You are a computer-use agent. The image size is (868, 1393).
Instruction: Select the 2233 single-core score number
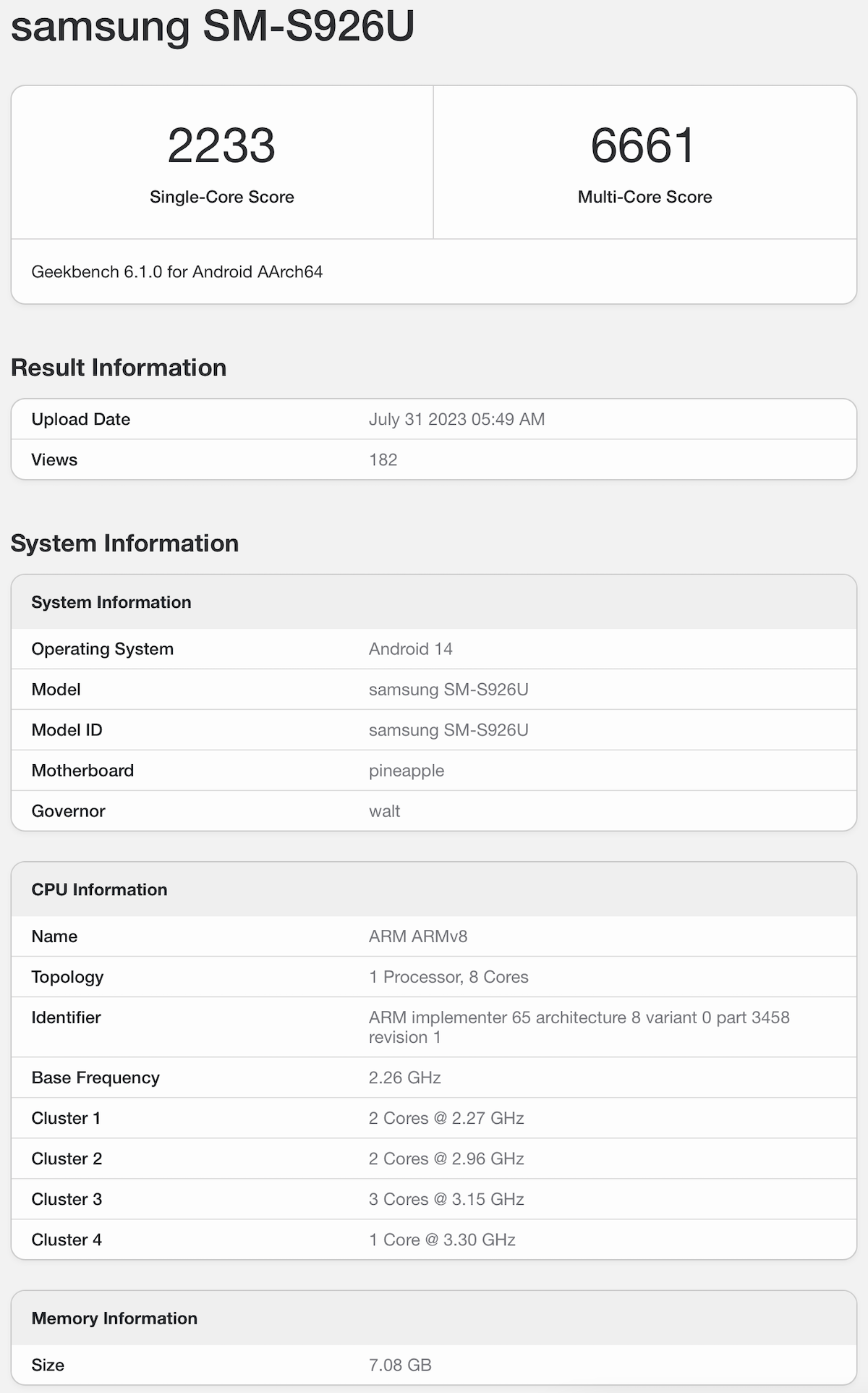click(221, 145)
